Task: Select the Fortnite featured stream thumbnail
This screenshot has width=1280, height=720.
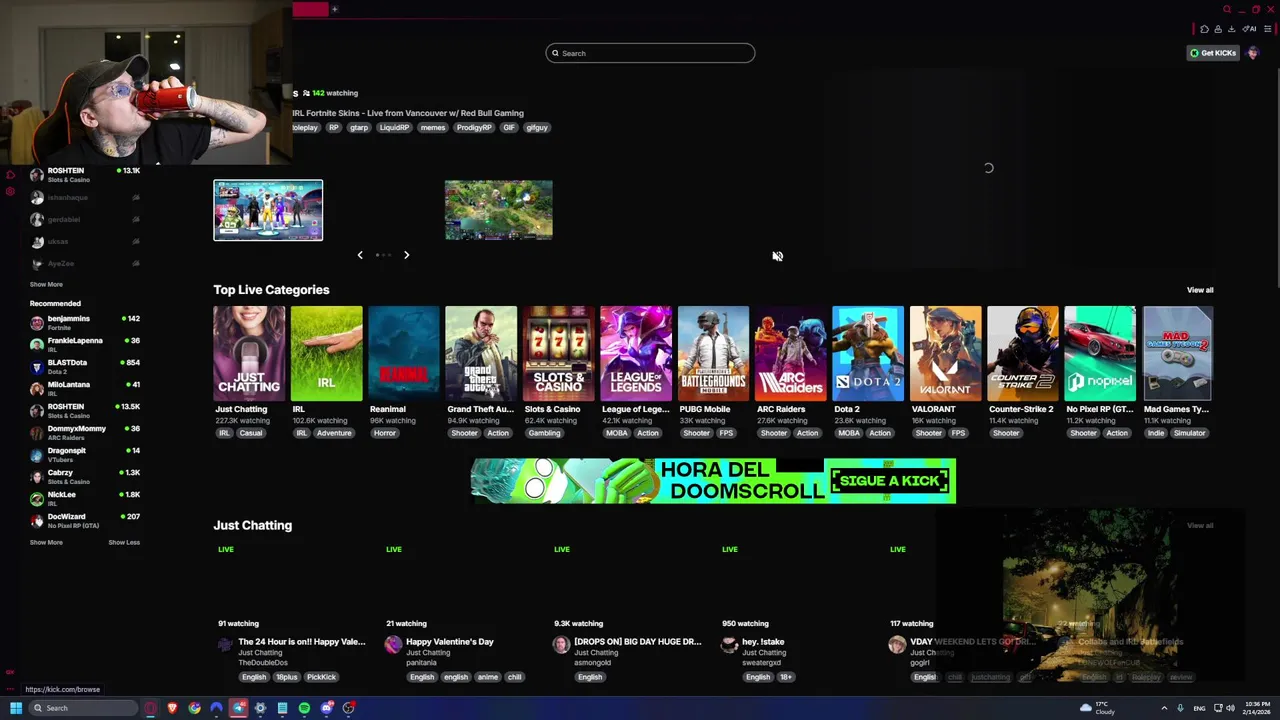Action: [x=268, y=210]
